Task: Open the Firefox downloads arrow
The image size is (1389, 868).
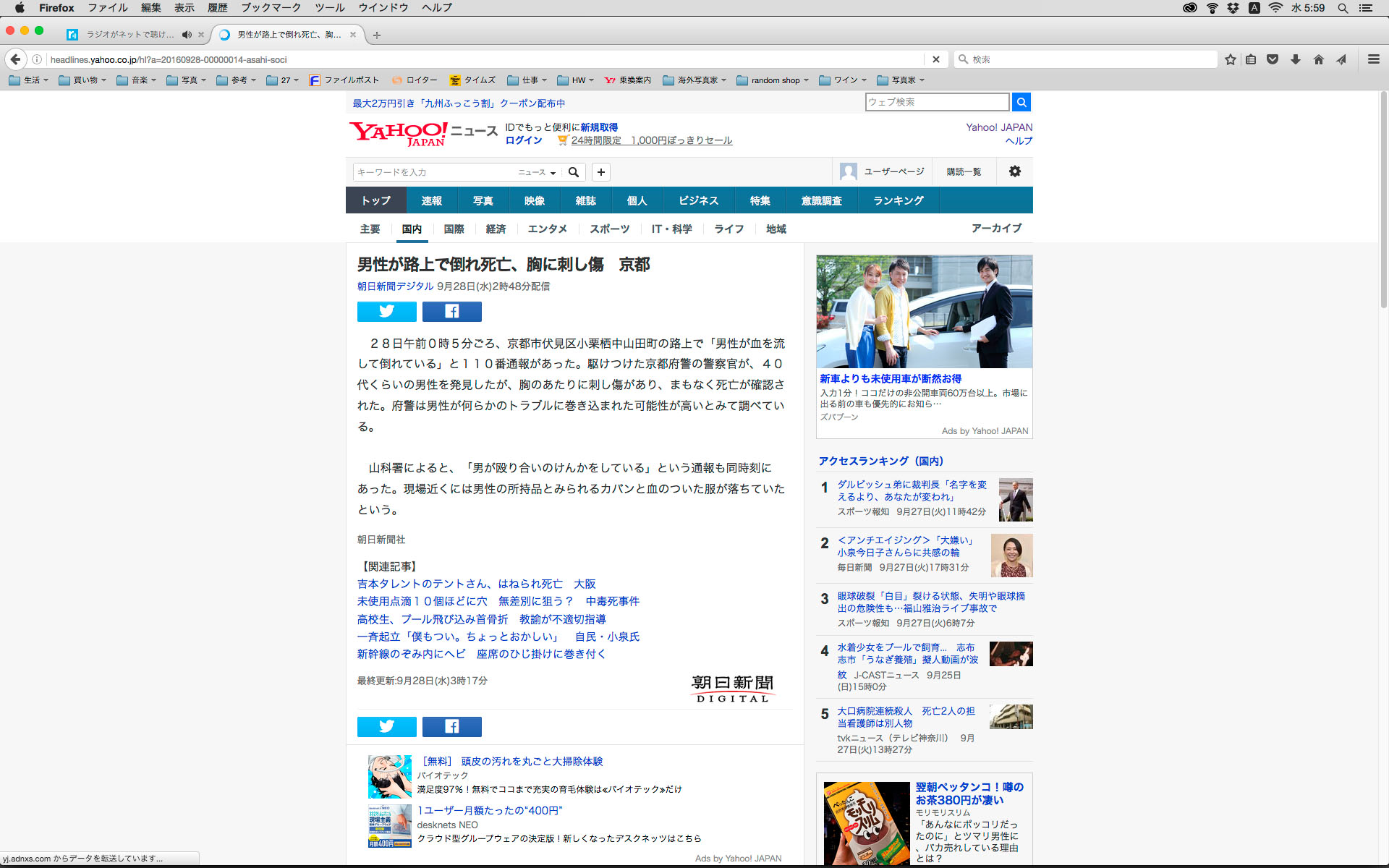Action: [1296, 59]
